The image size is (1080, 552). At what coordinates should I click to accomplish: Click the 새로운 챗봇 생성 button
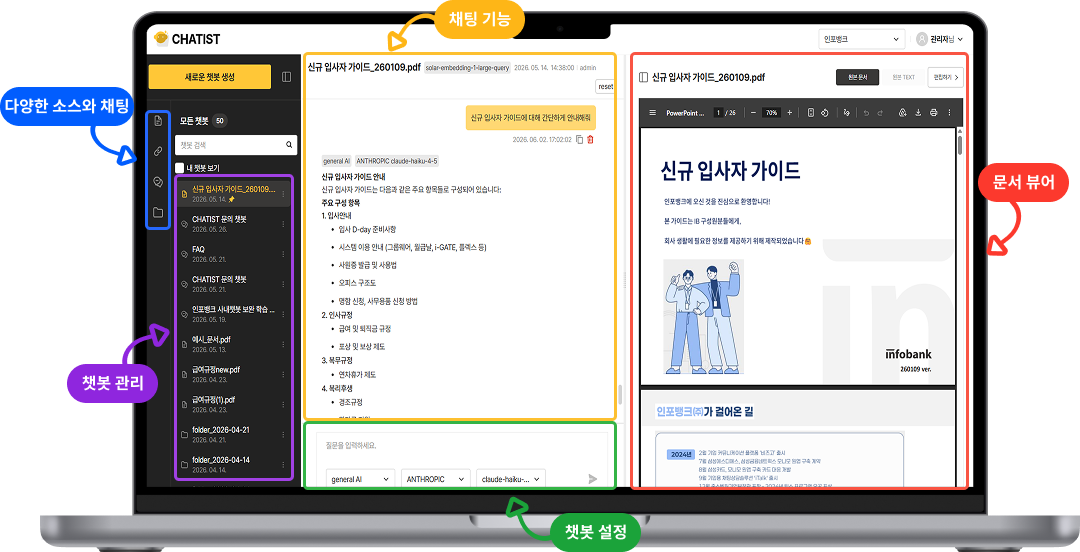210,77
